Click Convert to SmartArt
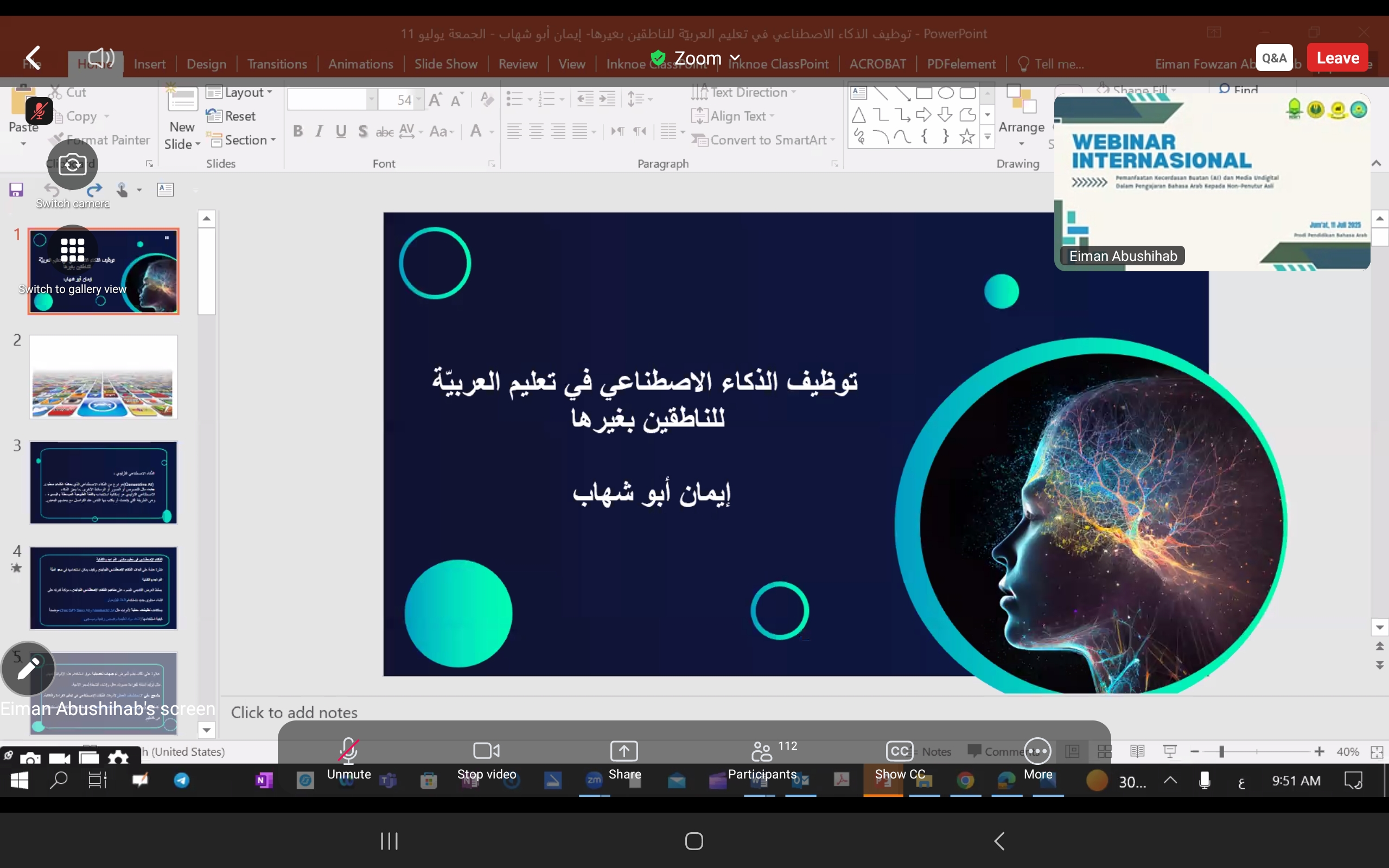The image size is (1389, 868). (x=763, y=140)
